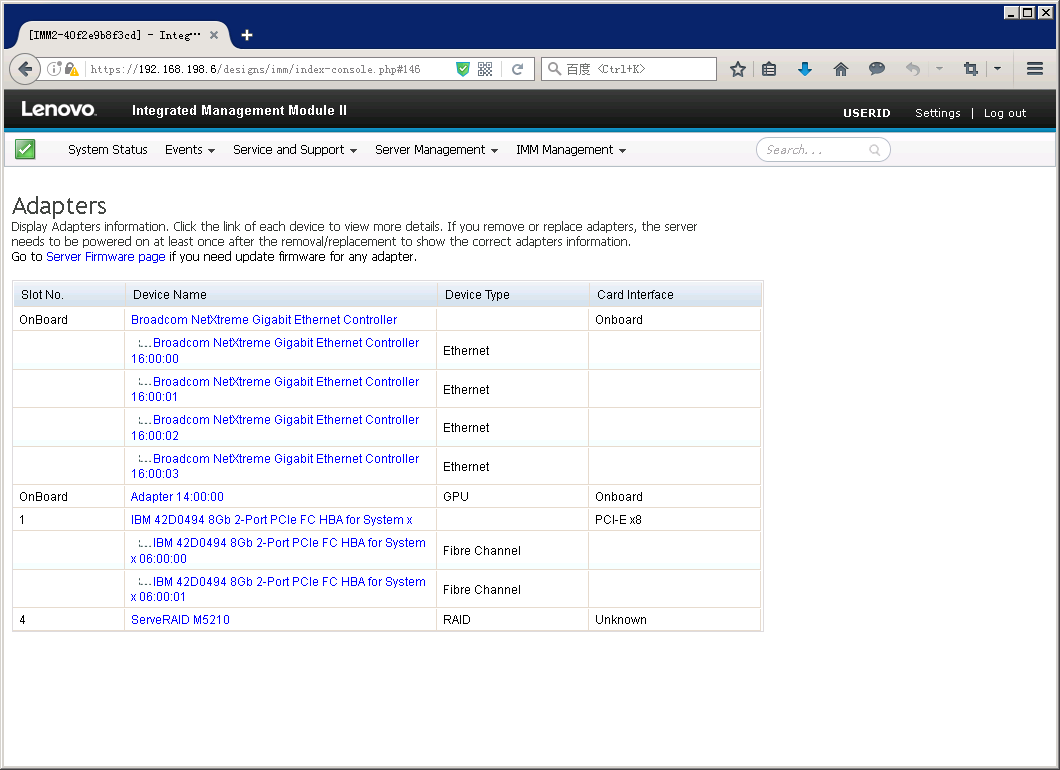
Task: Click the lock warning icon in address bar
Action: click(72, 69)
